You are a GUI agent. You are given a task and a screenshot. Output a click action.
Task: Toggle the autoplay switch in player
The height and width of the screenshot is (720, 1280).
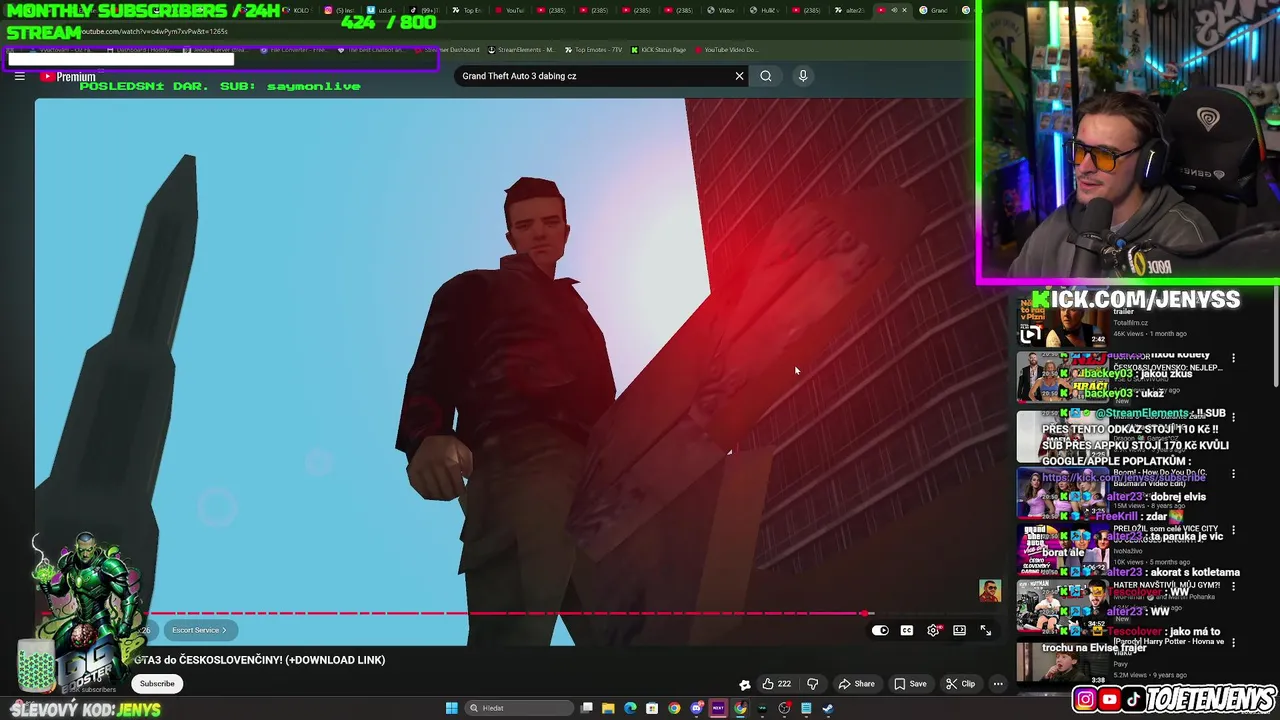point(880,630)
